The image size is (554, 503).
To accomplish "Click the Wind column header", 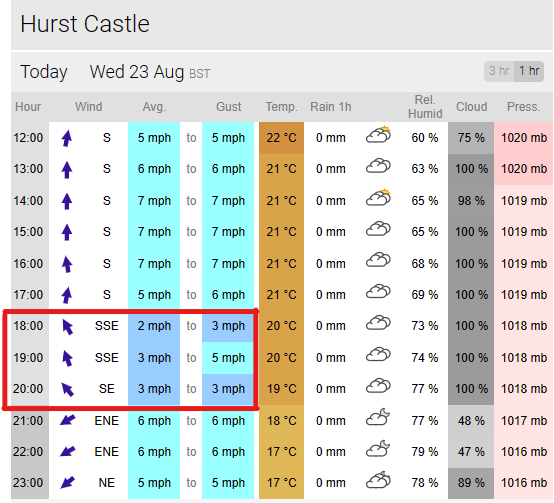I will coord(88,107).
